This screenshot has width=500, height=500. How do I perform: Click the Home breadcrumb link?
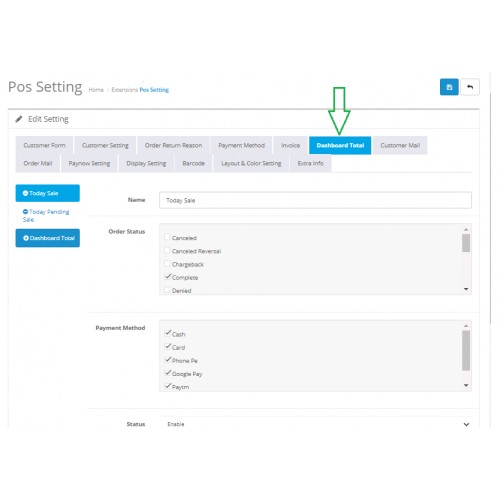pyautogui.click(x=96, y=90)
